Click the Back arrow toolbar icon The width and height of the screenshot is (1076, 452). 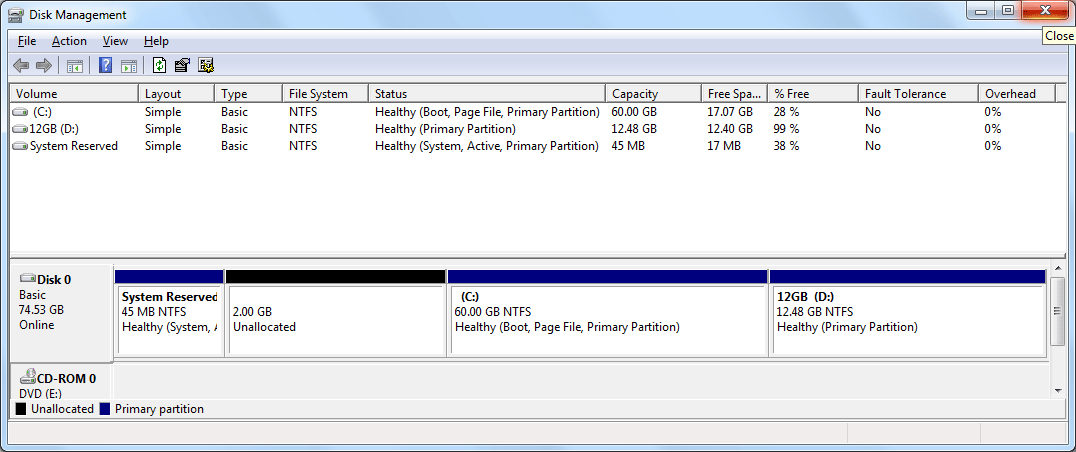[21, 66]
